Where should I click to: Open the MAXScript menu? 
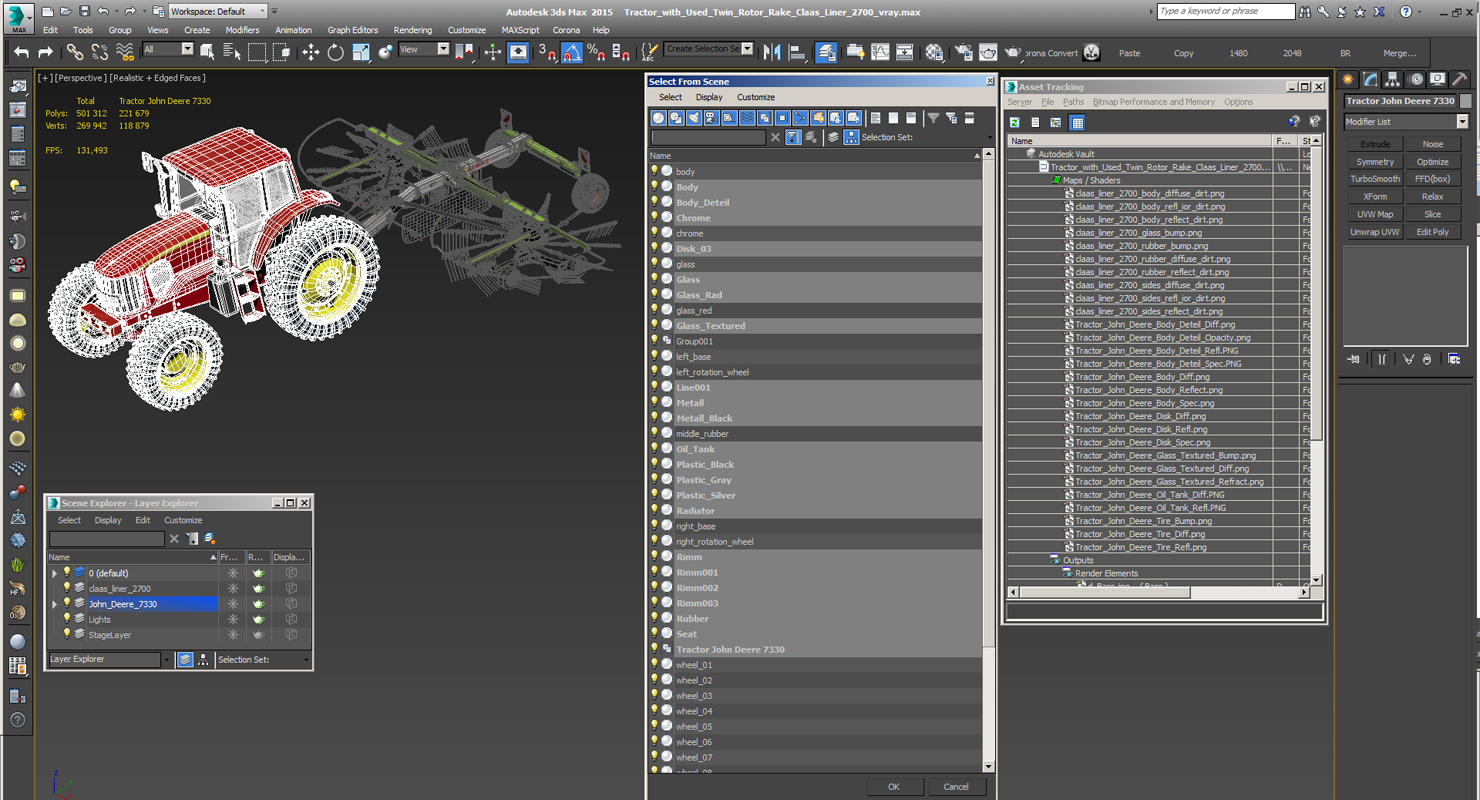point(520,30)
